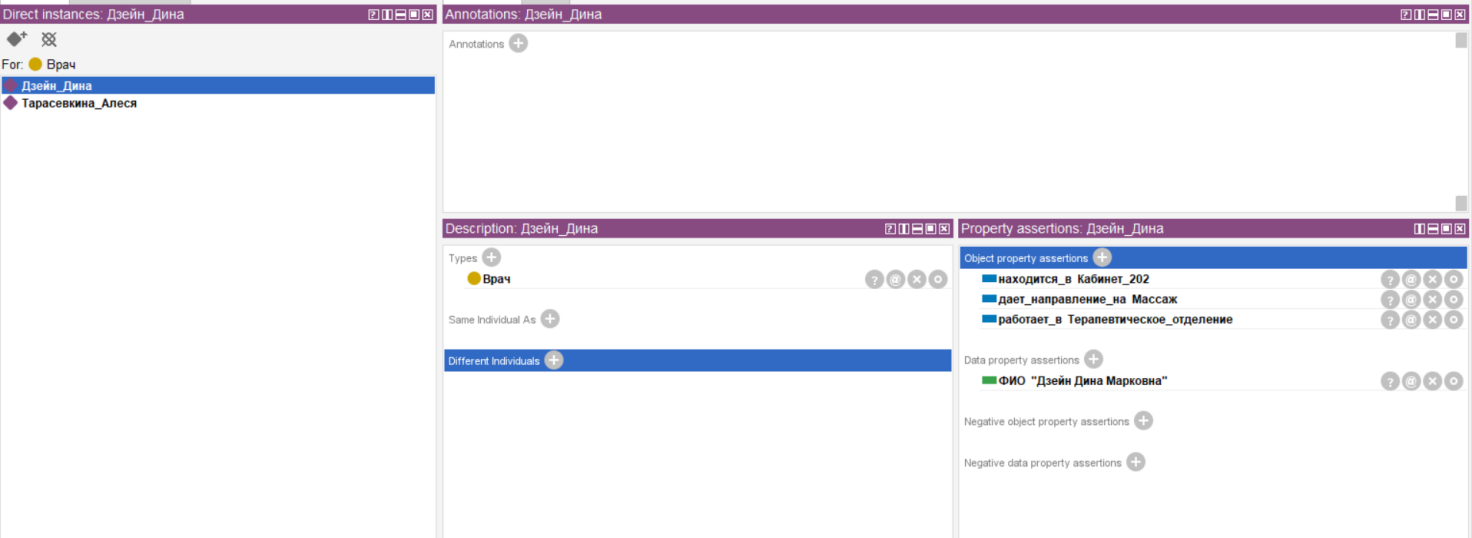The width and height of the screenshot is (1472, 538).
Task: Explain the работает_в Терапевтическое_отделение assertion
Action: pyautogui.click(x=1390, y=320)
